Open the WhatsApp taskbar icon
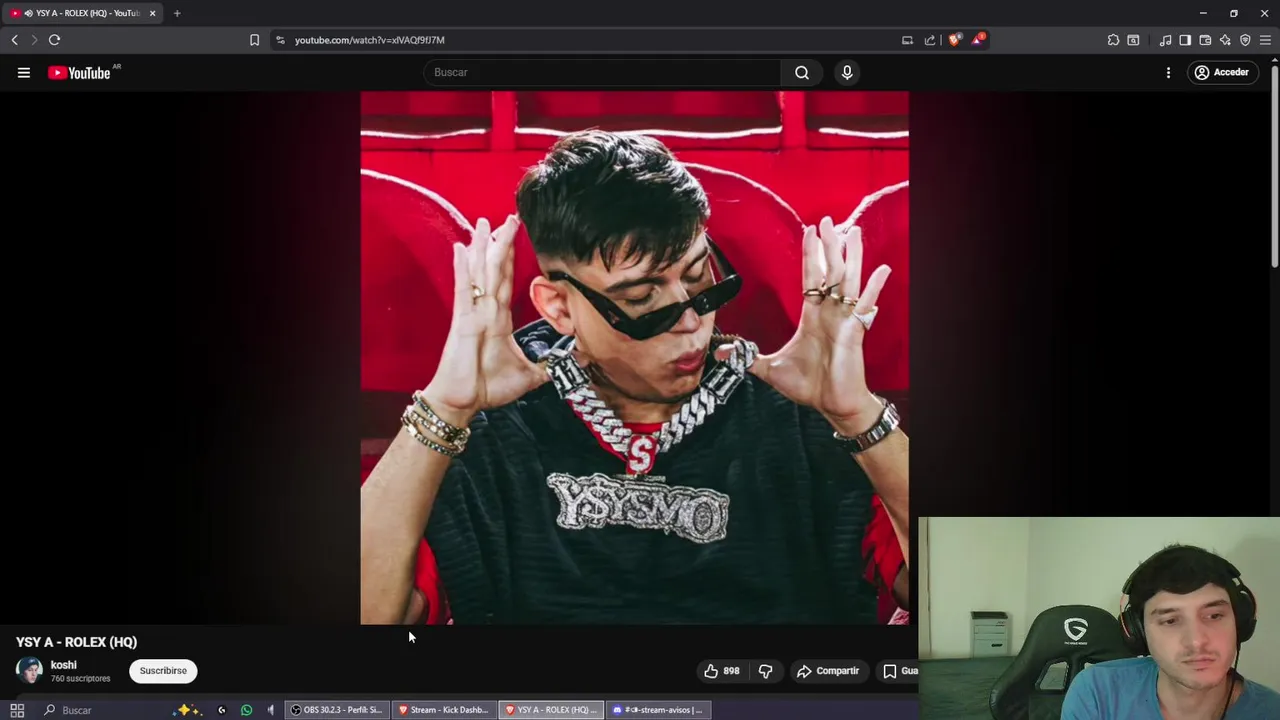 pos(246,710)
